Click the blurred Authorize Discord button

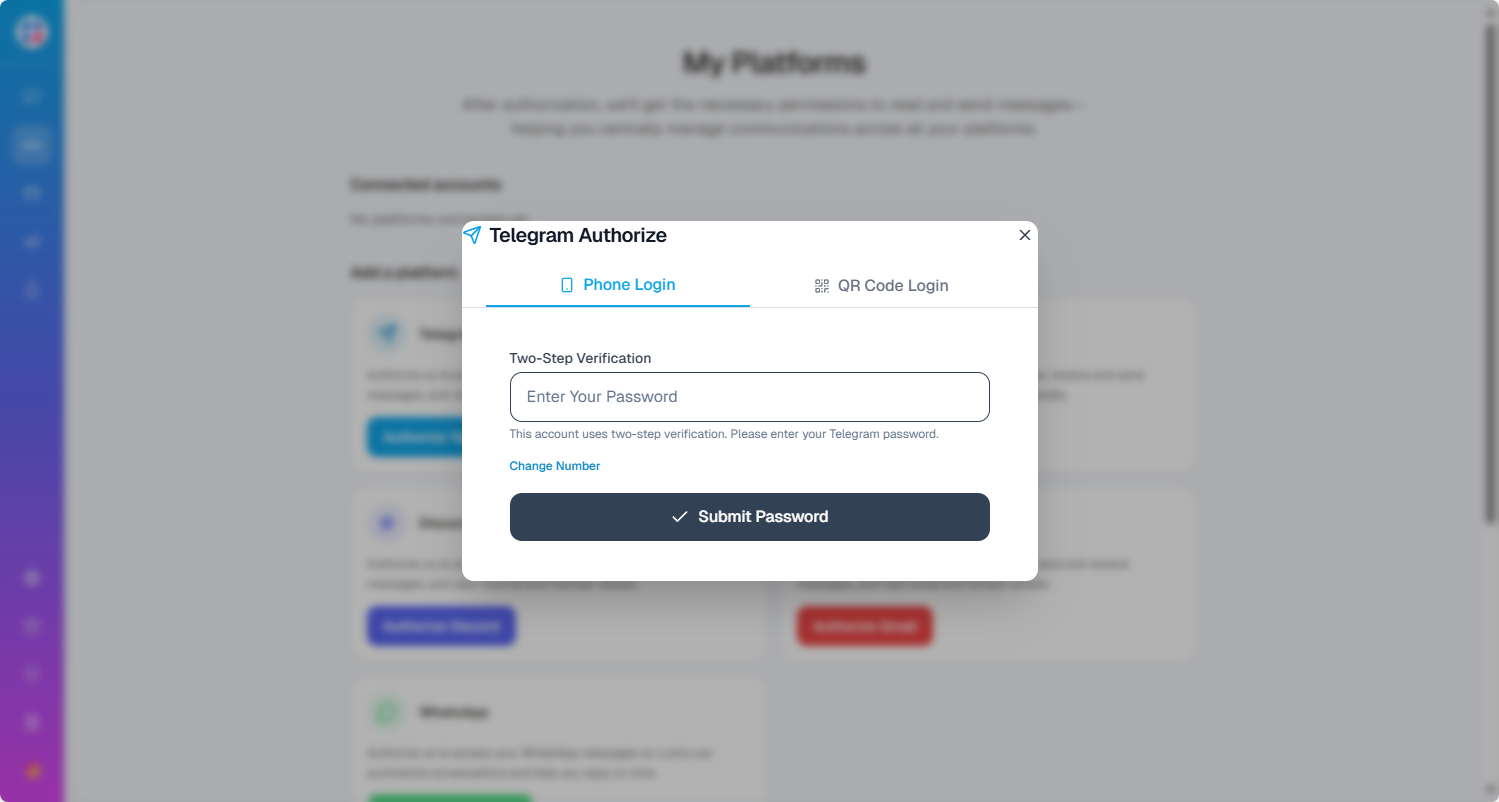(441, 626)
